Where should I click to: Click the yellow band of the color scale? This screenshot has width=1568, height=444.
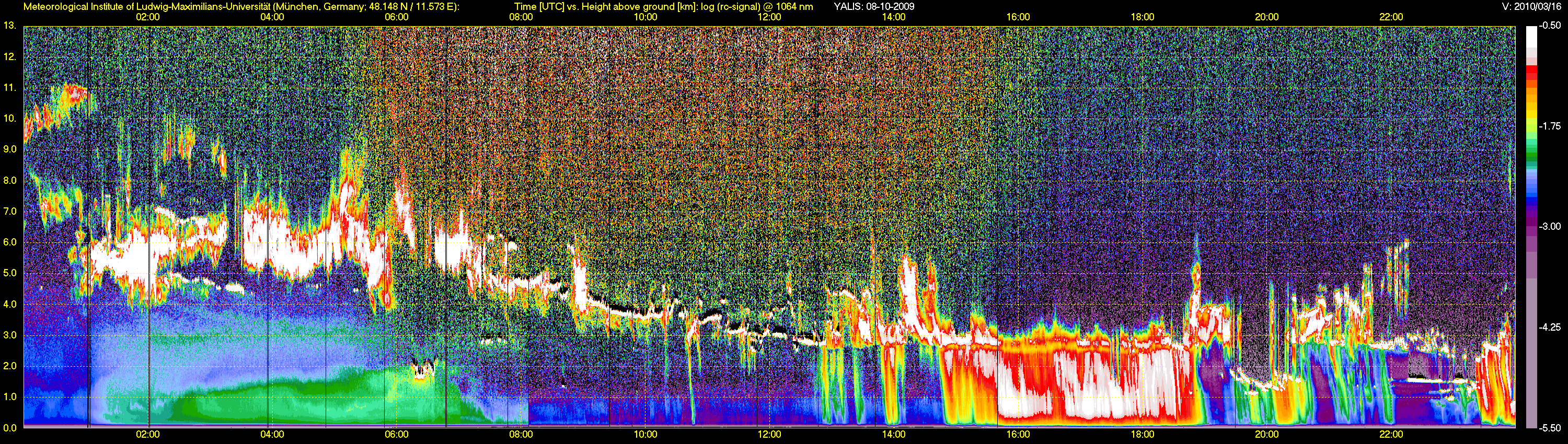(x=1531, y=114)
